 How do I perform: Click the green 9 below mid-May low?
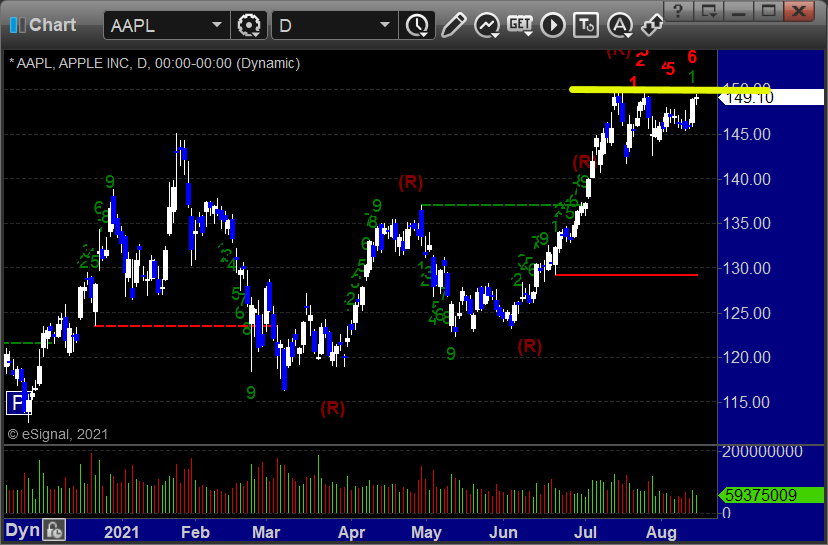coord(450,354)
